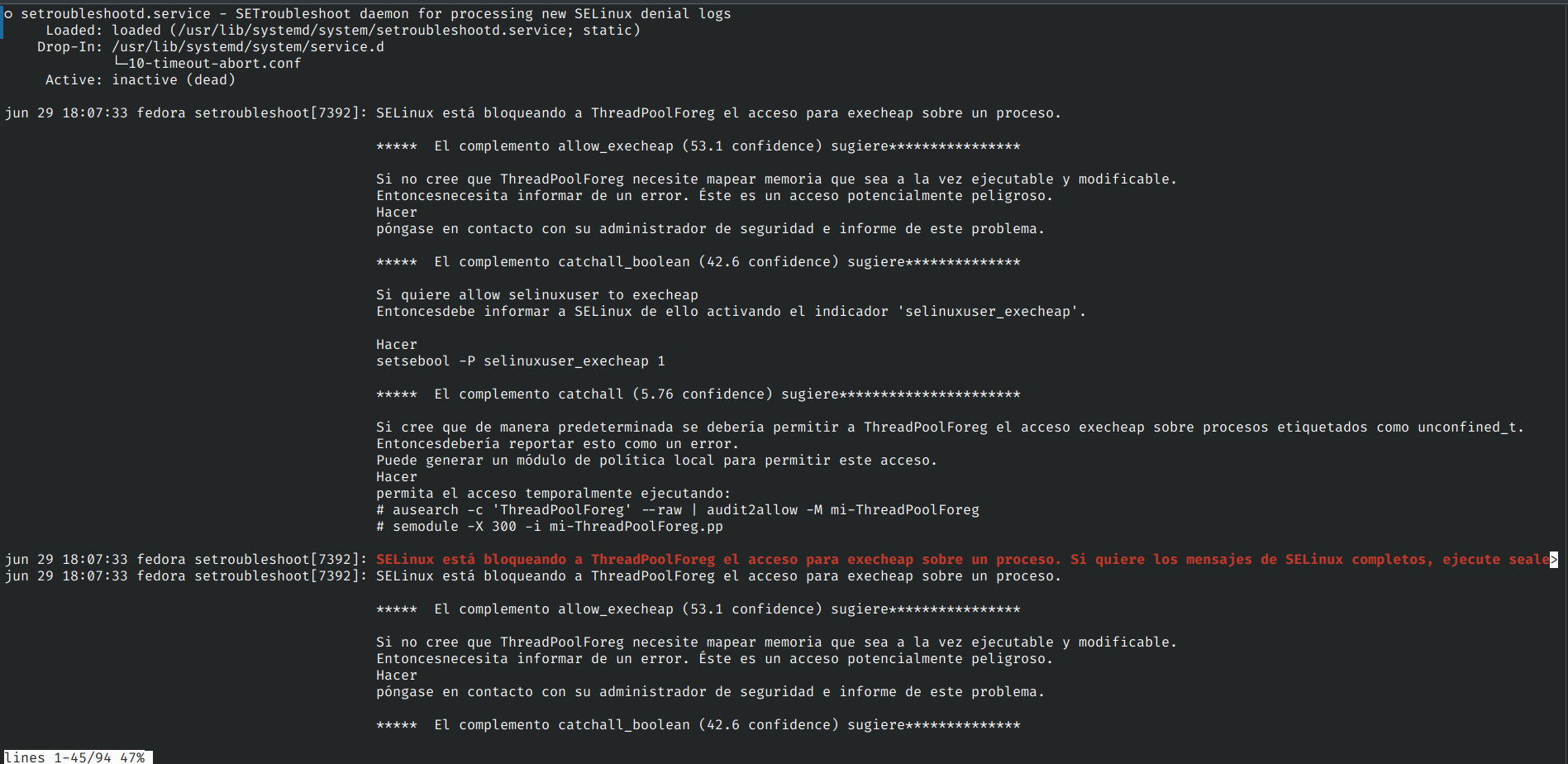The height and width of the screenshot is (764, 1568).
Task: Click the /usr/lib/systemd/system/service.d drop-in path
Action: point(248,47)
